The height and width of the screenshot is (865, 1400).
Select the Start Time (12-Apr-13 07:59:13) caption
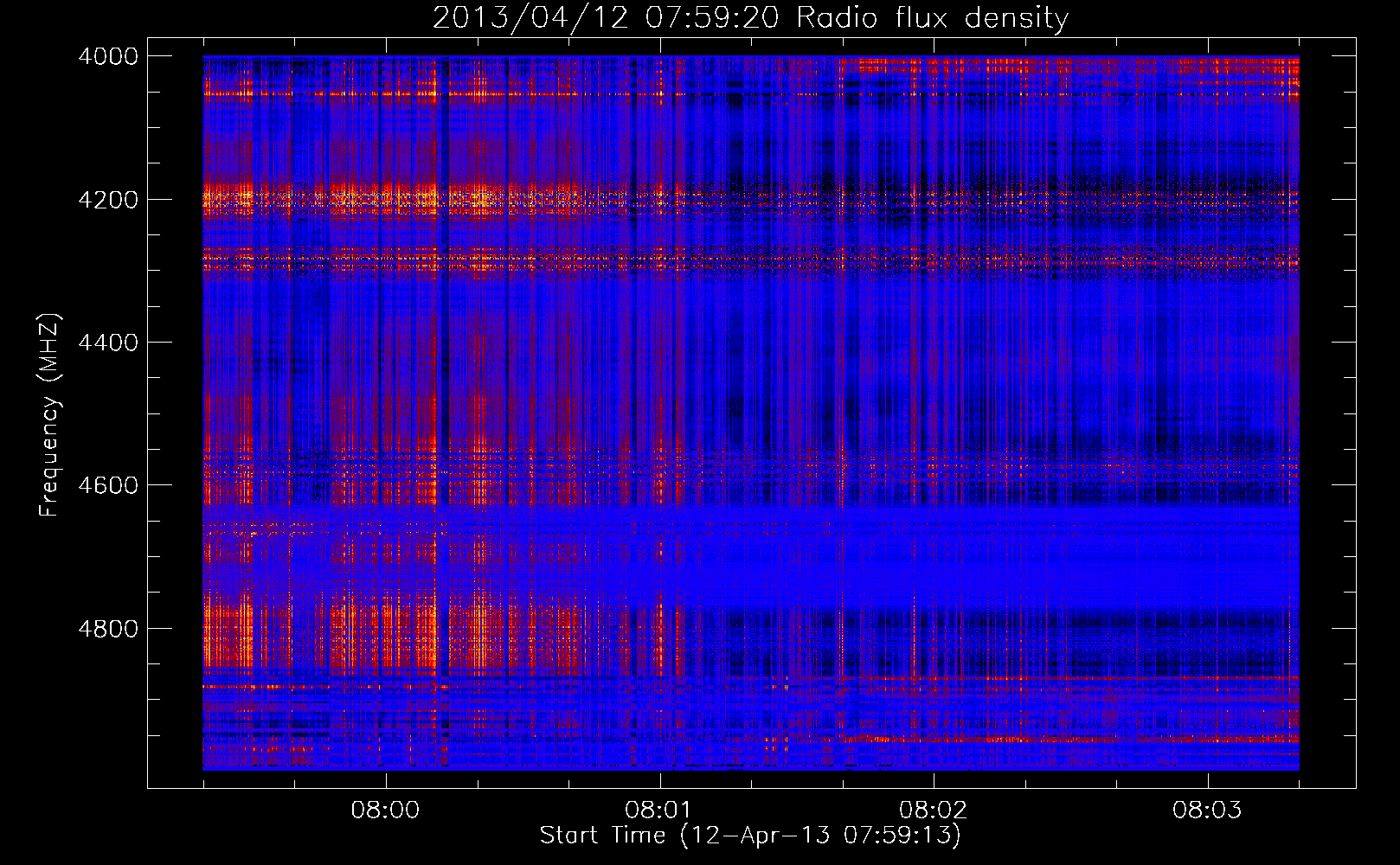750,836
